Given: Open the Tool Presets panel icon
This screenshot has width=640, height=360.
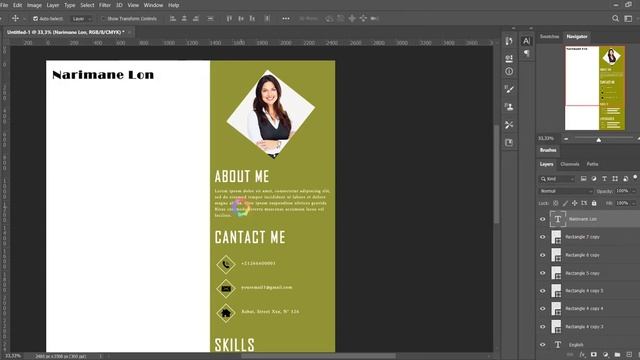Looking at the screenshot, I should [x=509, y=125].
